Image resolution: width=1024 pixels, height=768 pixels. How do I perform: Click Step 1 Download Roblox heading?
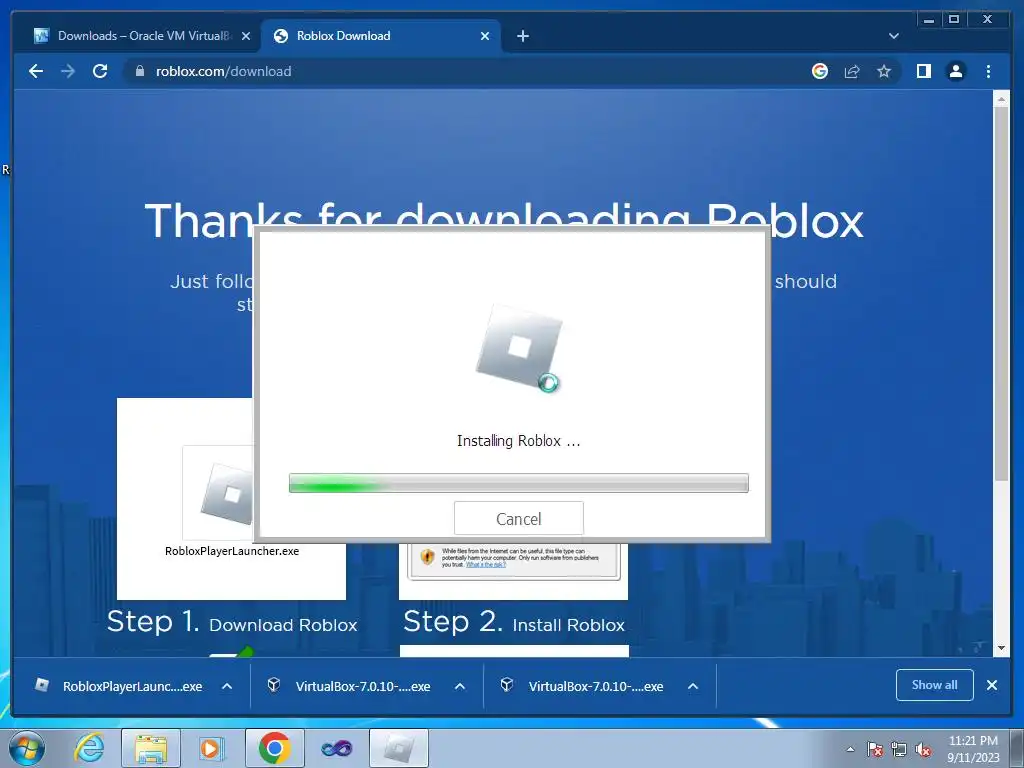point(232,622)
